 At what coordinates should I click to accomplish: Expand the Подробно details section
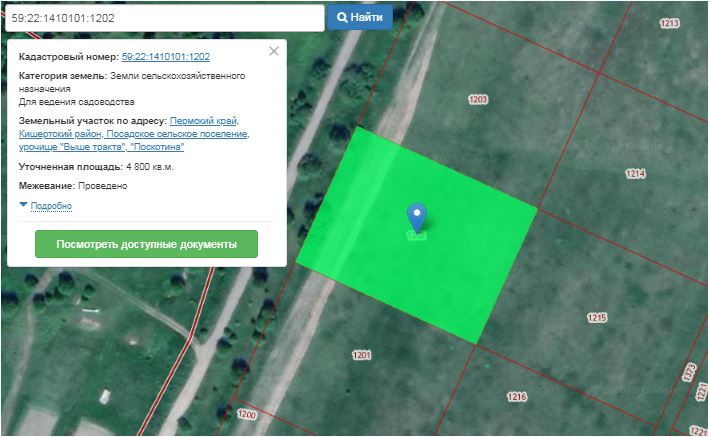(x=50, y=205)
